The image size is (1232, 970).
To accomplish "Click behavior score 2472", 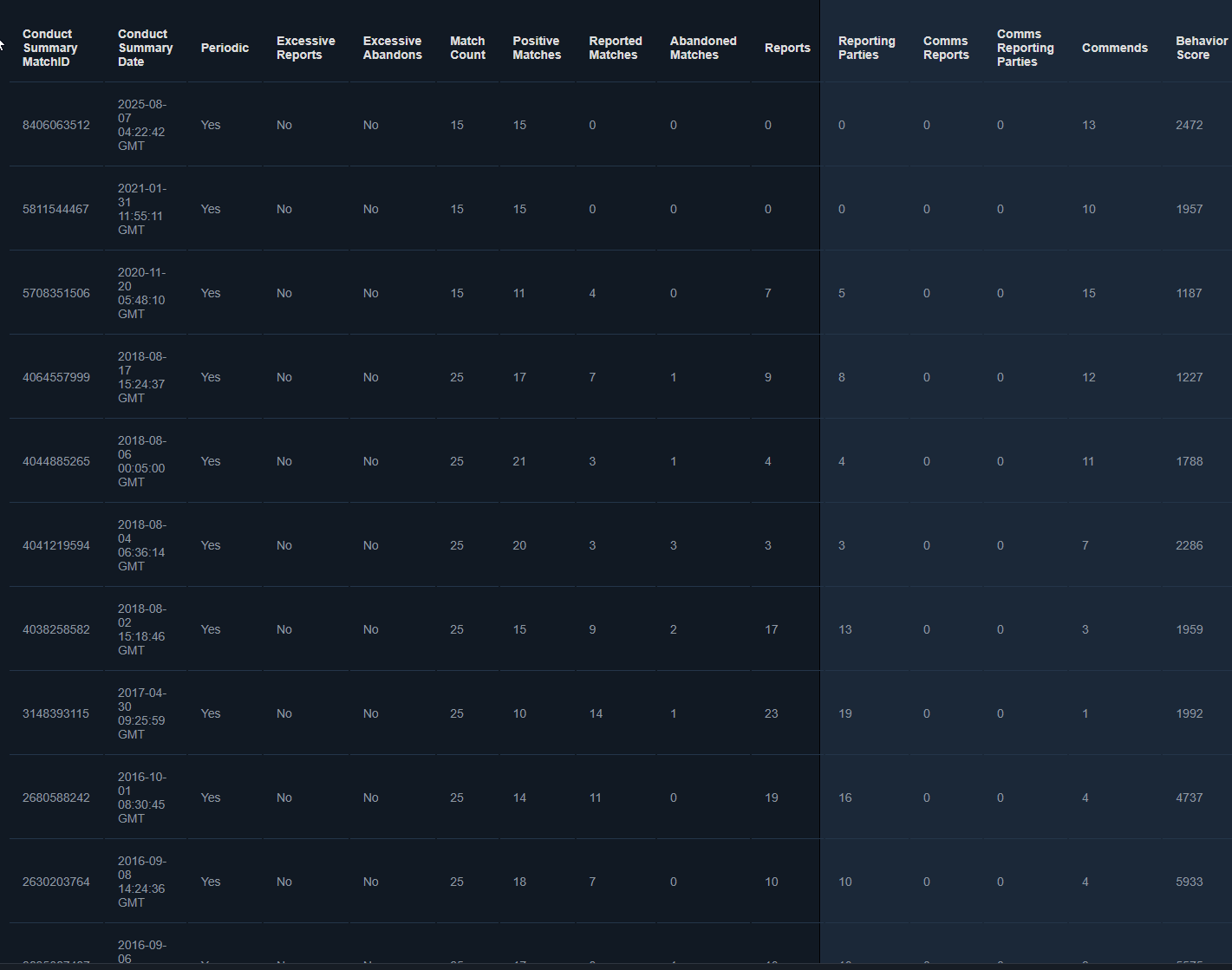I will (1190, 125).
